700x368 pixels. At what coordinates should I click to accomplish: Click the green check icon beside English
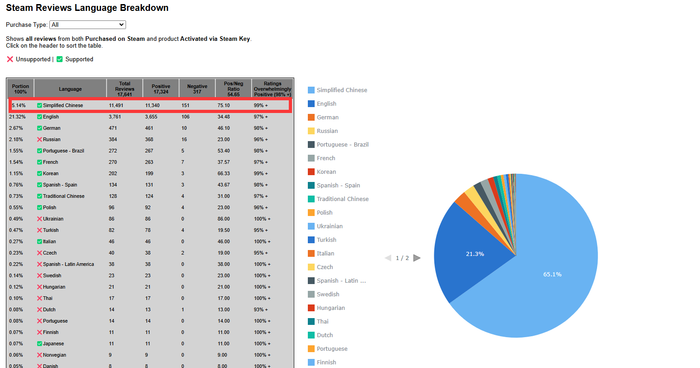[39, 117]
